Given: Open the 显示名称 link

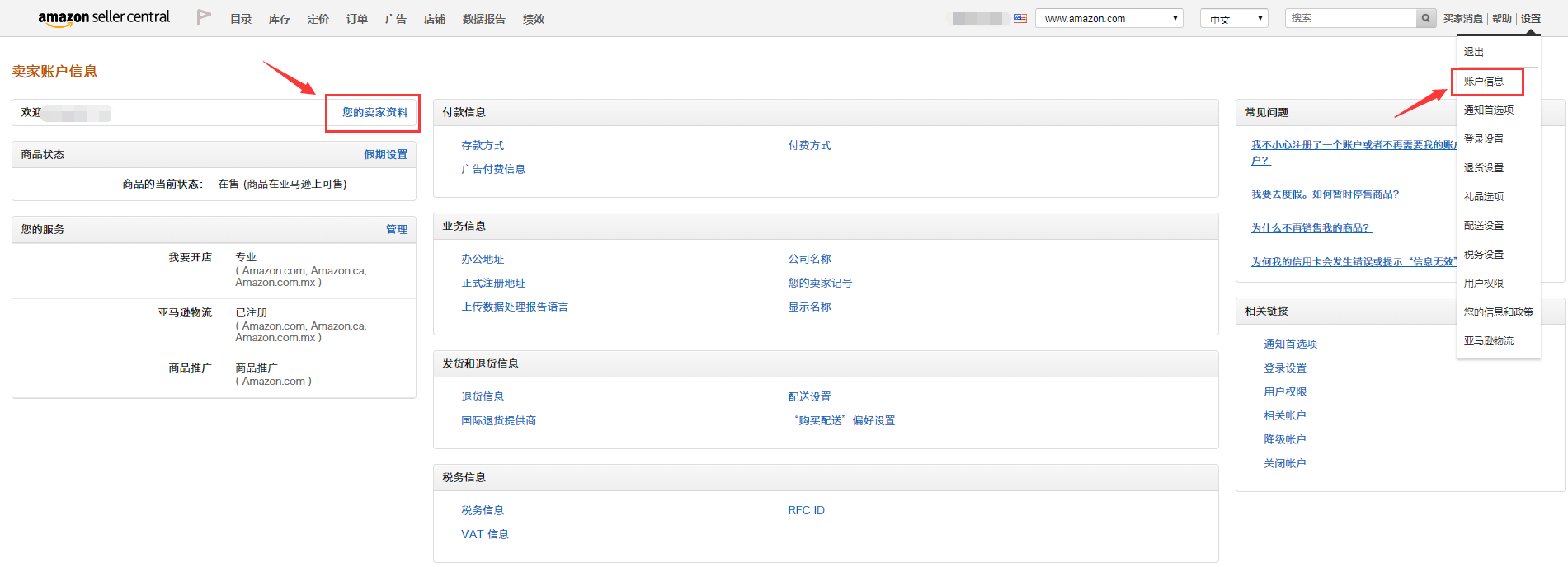Looking at the screenshot, I should point(809,307).
